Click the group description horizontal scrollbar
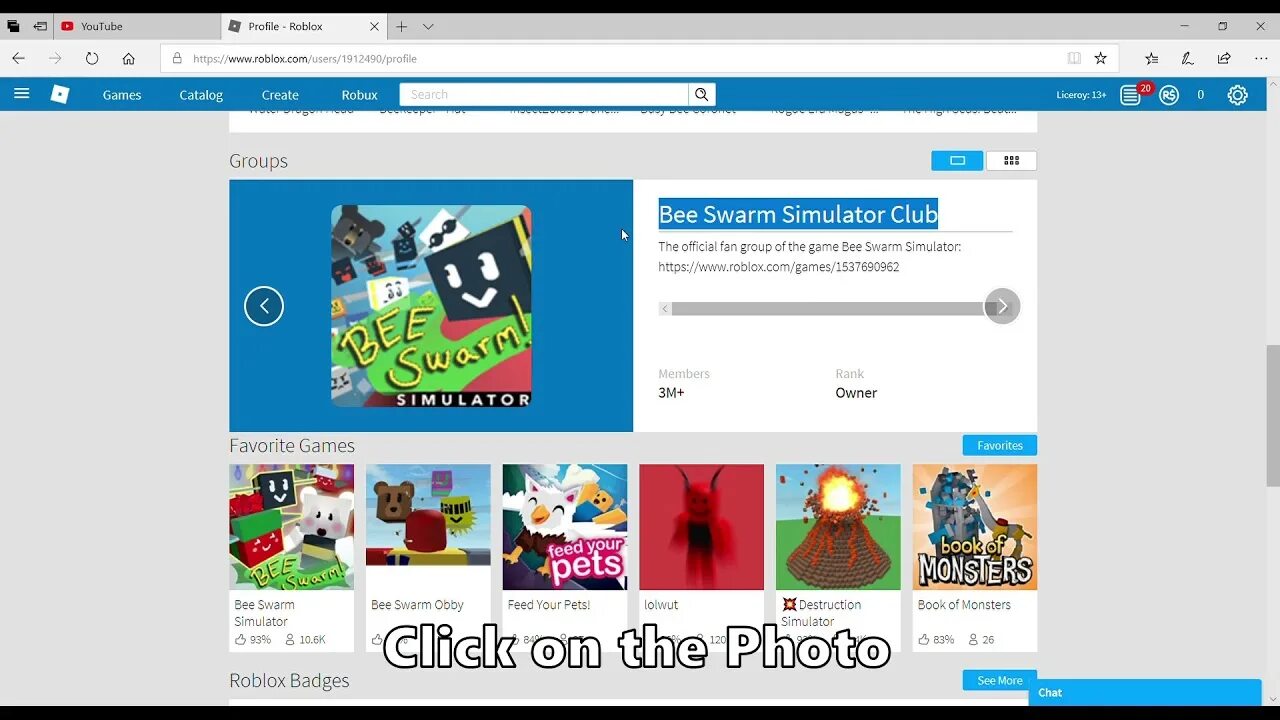The width and height of the screenshot is (1280, 720). point(835,309)
